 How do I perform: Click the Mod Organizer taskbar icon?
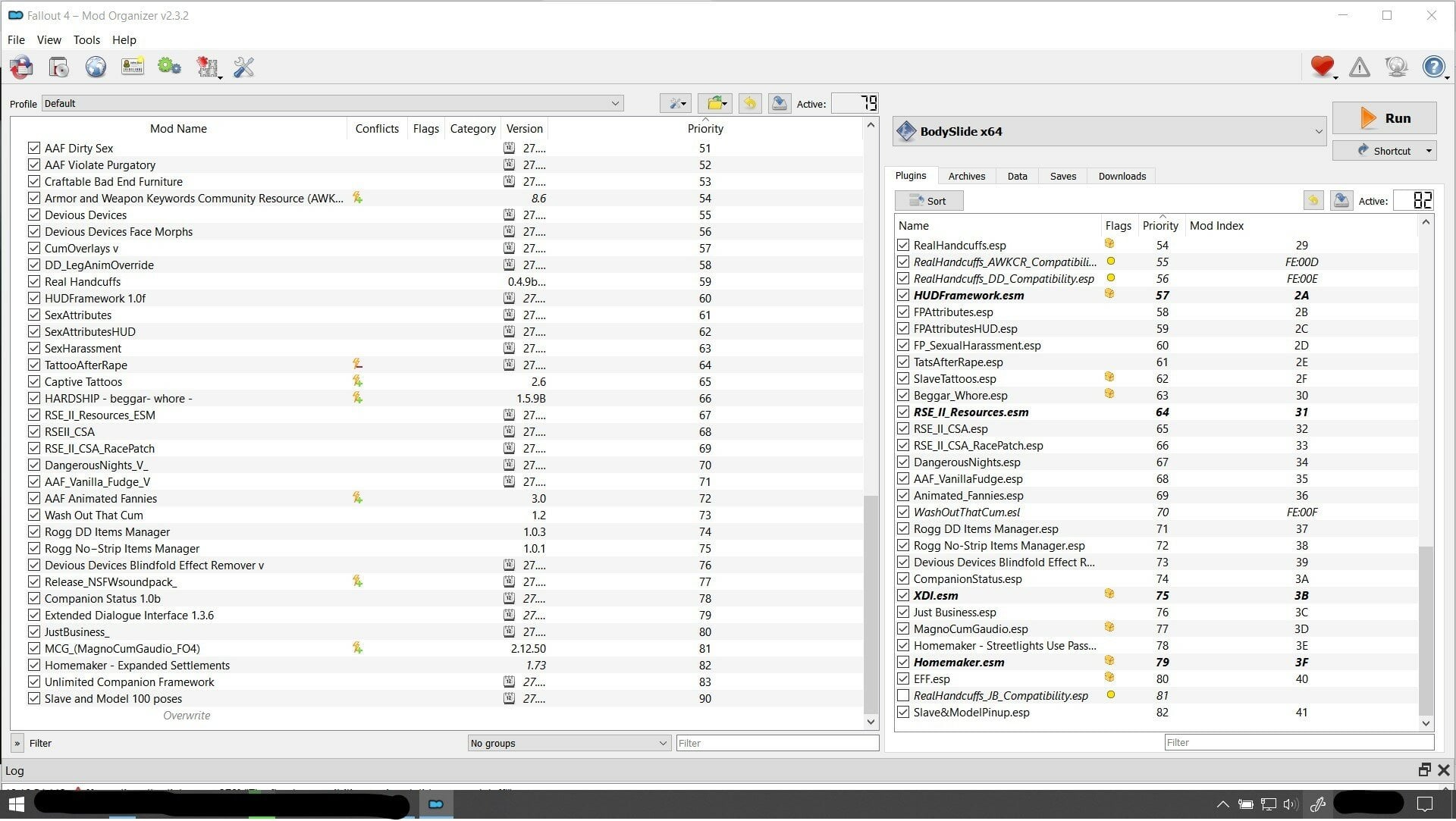coord(435,804)
